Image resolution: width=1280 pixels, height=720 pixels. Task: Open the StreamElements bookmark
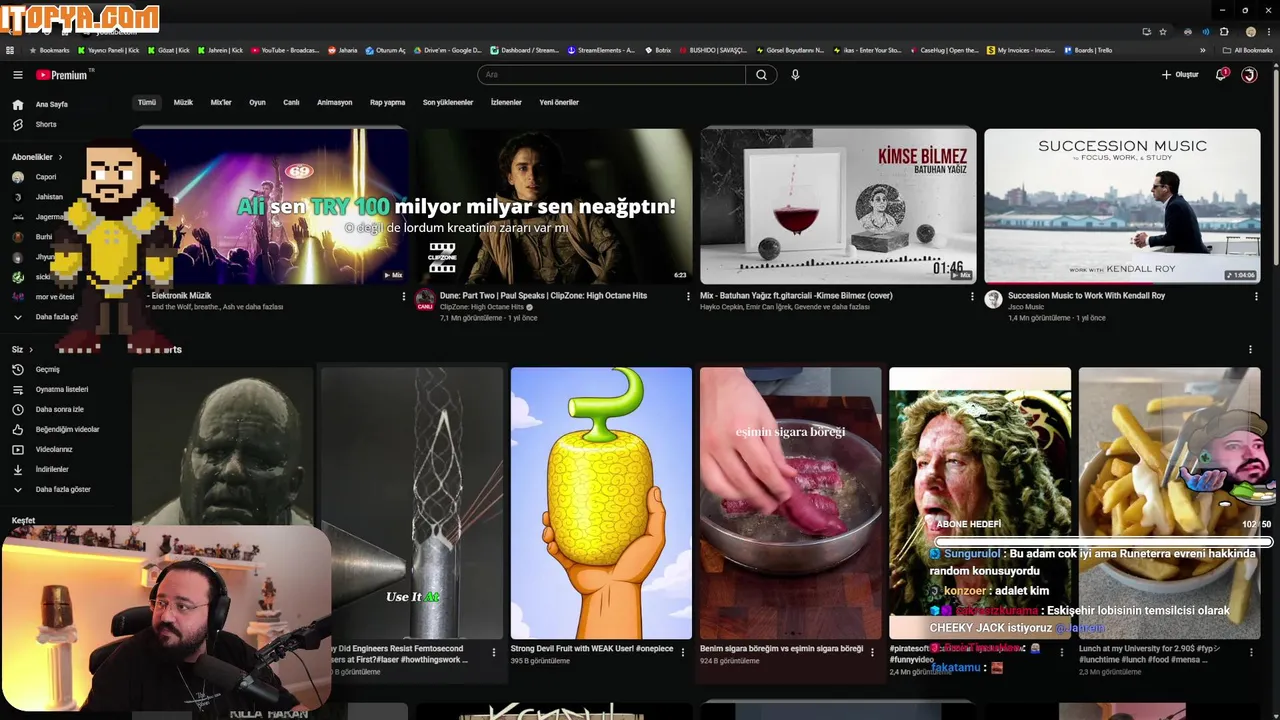[x=601, y=50]
